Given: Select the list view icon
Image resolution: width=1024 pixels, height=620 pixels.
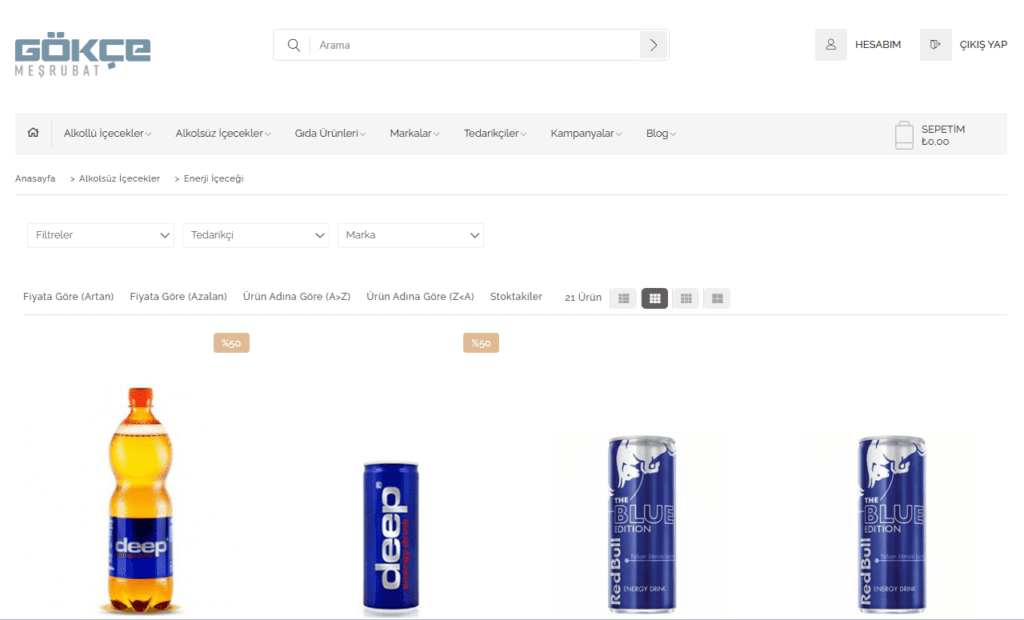Looking at the screenshot, I should [622, 297].
